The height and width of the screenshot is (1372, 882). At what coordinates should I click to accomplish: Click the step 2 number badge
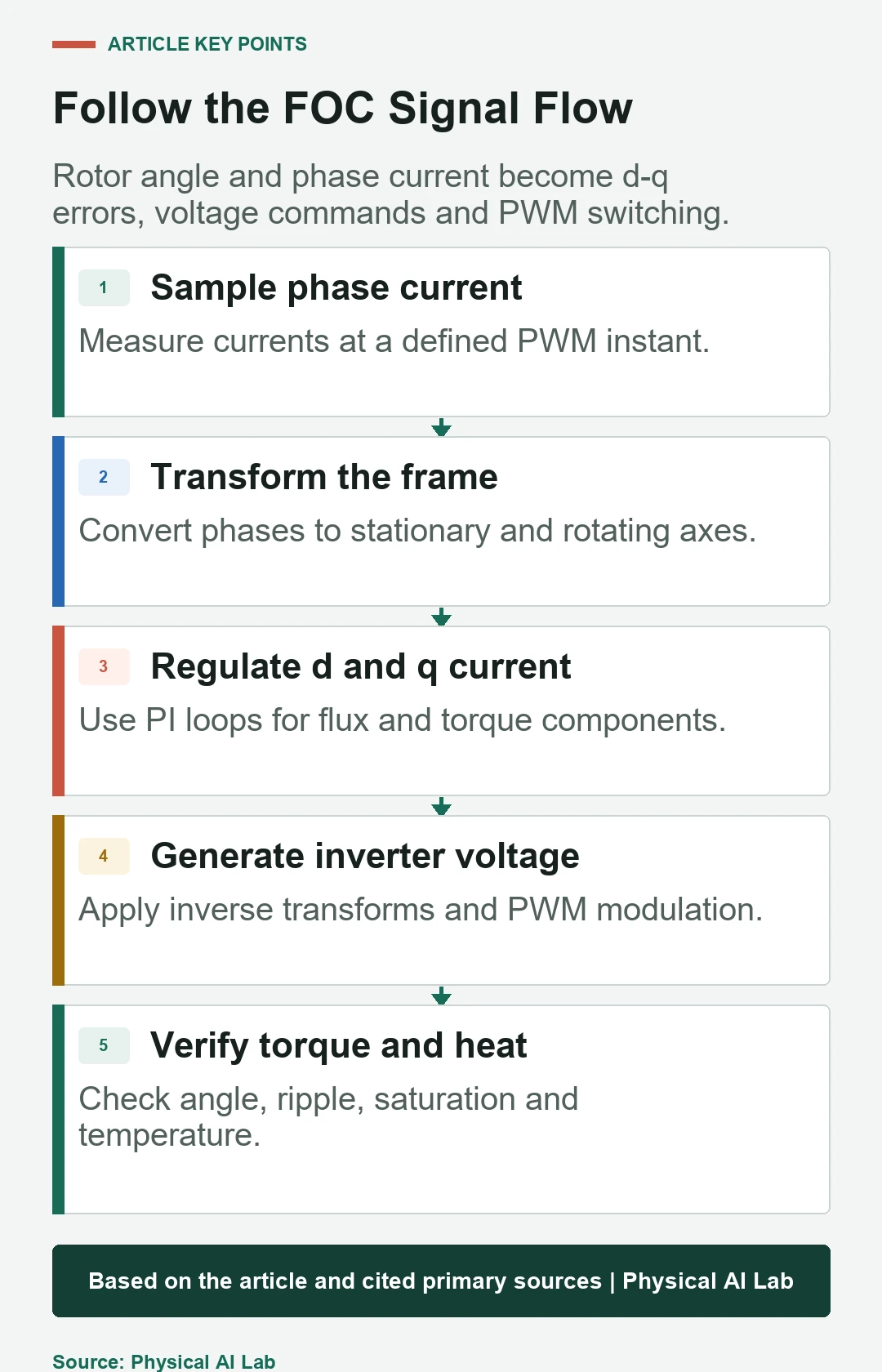[104, 477]
